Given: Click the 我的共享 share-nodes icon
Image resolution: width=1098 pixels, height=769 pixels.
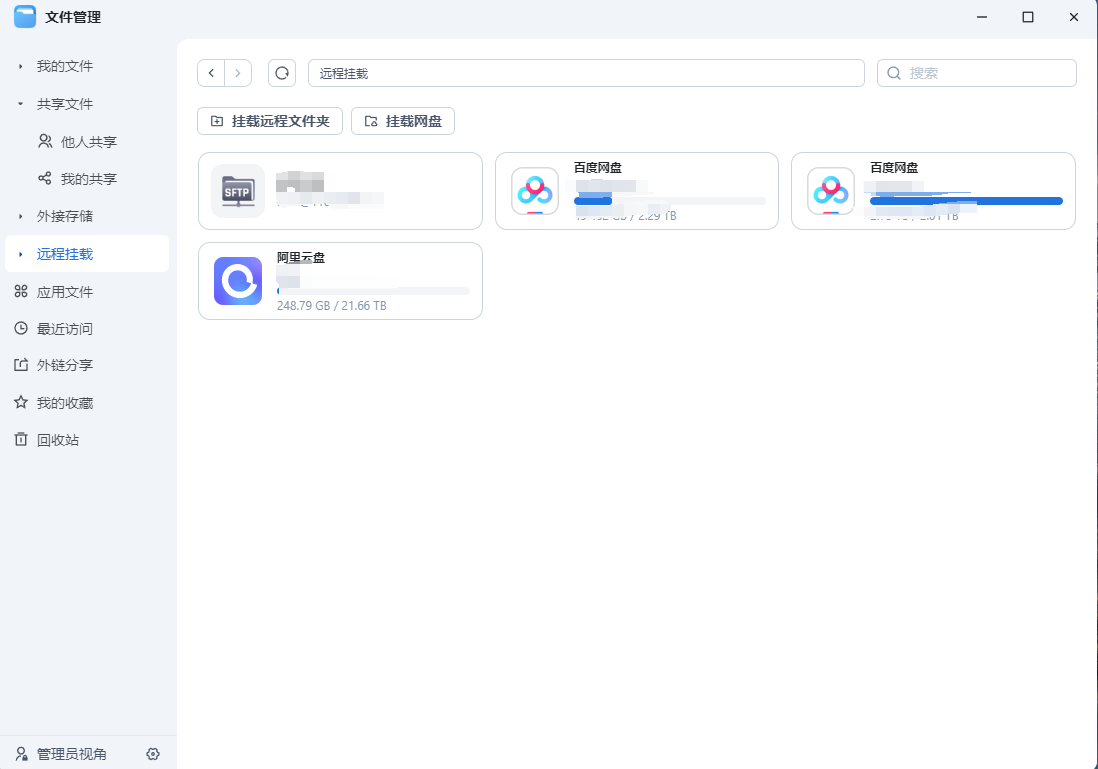Looking at the screenshot, I should 45,179.
